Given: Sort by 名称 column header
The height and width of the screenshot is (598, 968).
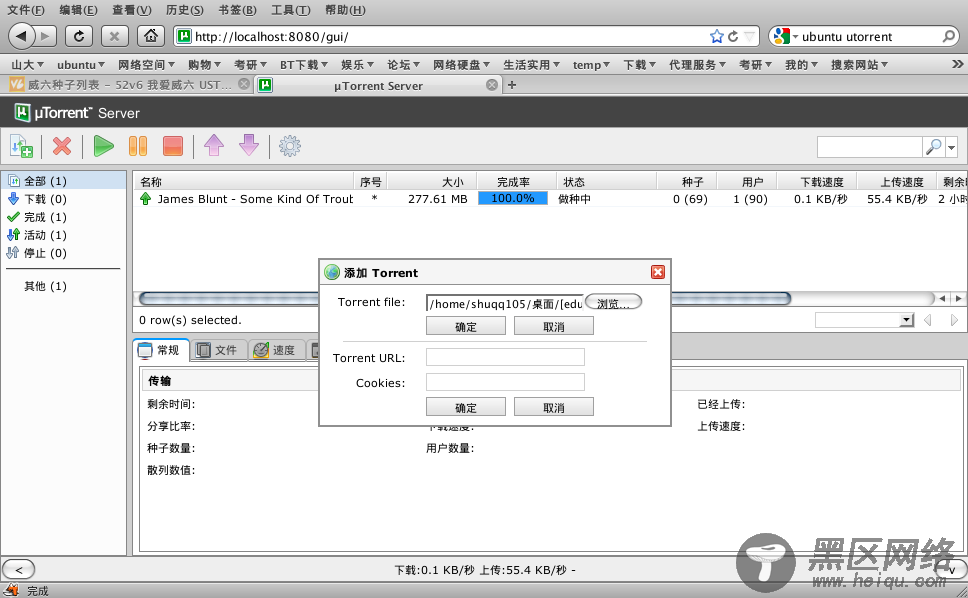Looking at the screenshot, I should 244,181.
